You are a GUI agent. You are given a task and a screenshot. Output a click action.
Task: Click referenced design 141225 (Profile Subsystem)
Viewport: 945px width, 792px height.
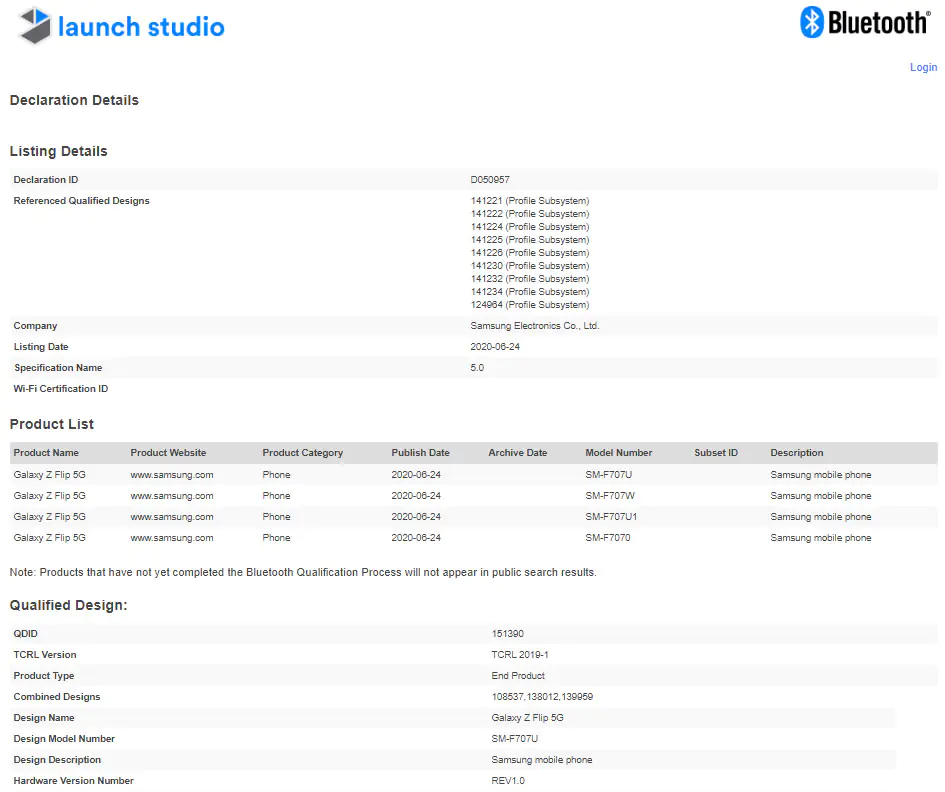click(x=530, y=240)
